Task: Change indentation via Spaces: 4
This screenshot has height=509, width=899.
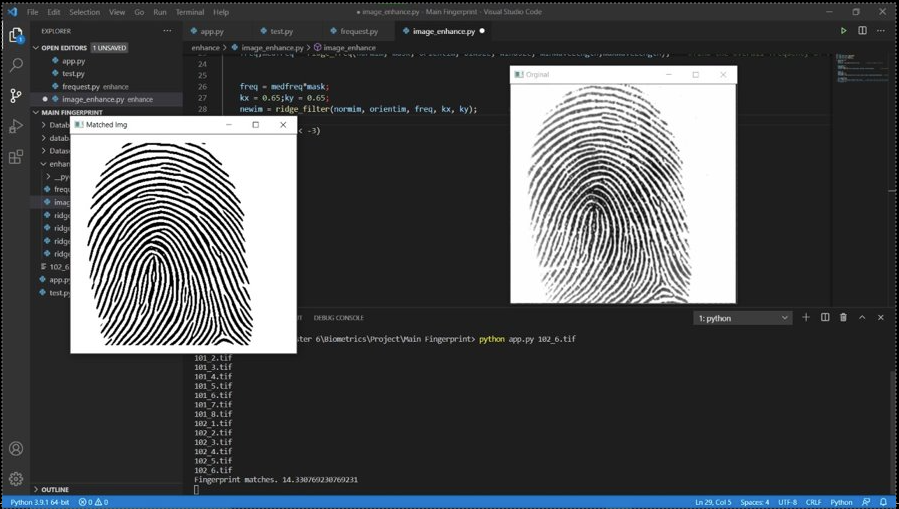Action: (x=755, y=502)
